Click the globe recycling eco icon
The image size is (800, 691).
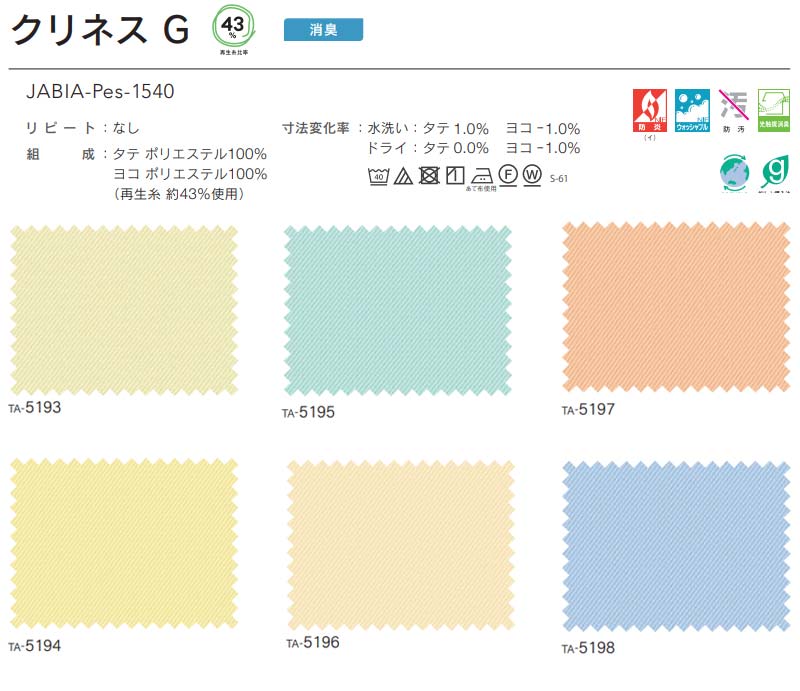click(x=735, y=172)
